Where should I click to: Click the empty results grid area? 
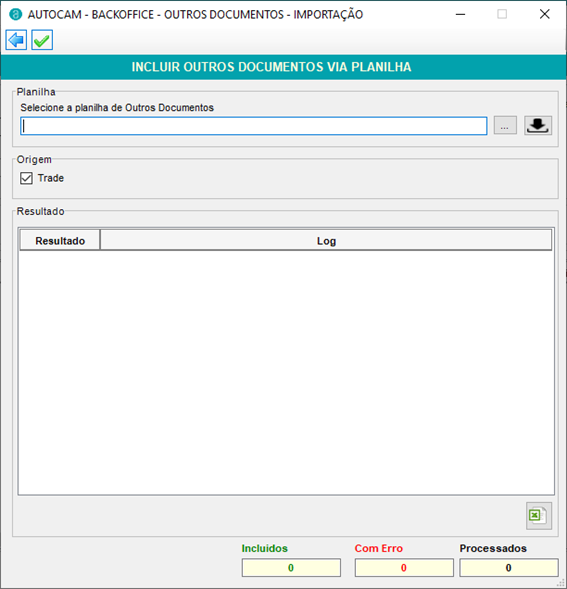(286, 372)
